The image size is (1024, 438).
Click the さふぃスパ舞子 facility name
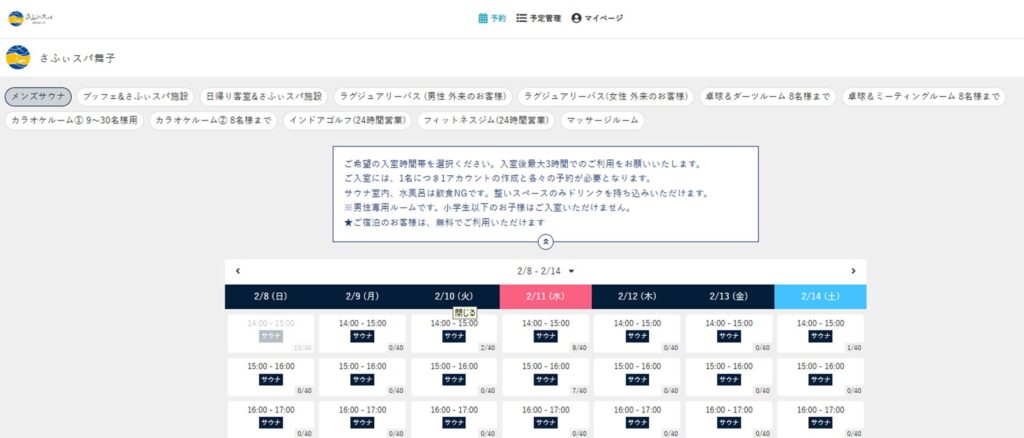[x=78, y=58]
